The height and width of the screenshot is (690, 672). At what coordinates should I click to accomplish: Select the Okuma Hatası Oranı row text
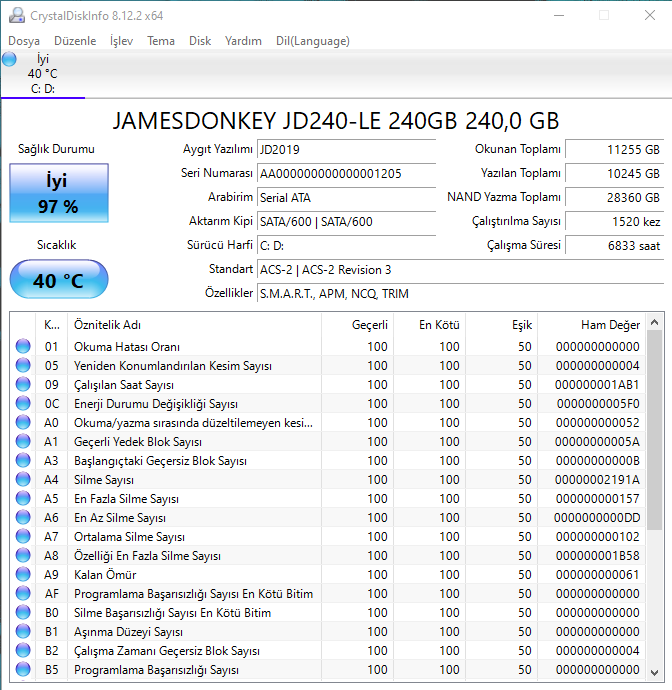(x=127, y=347)
